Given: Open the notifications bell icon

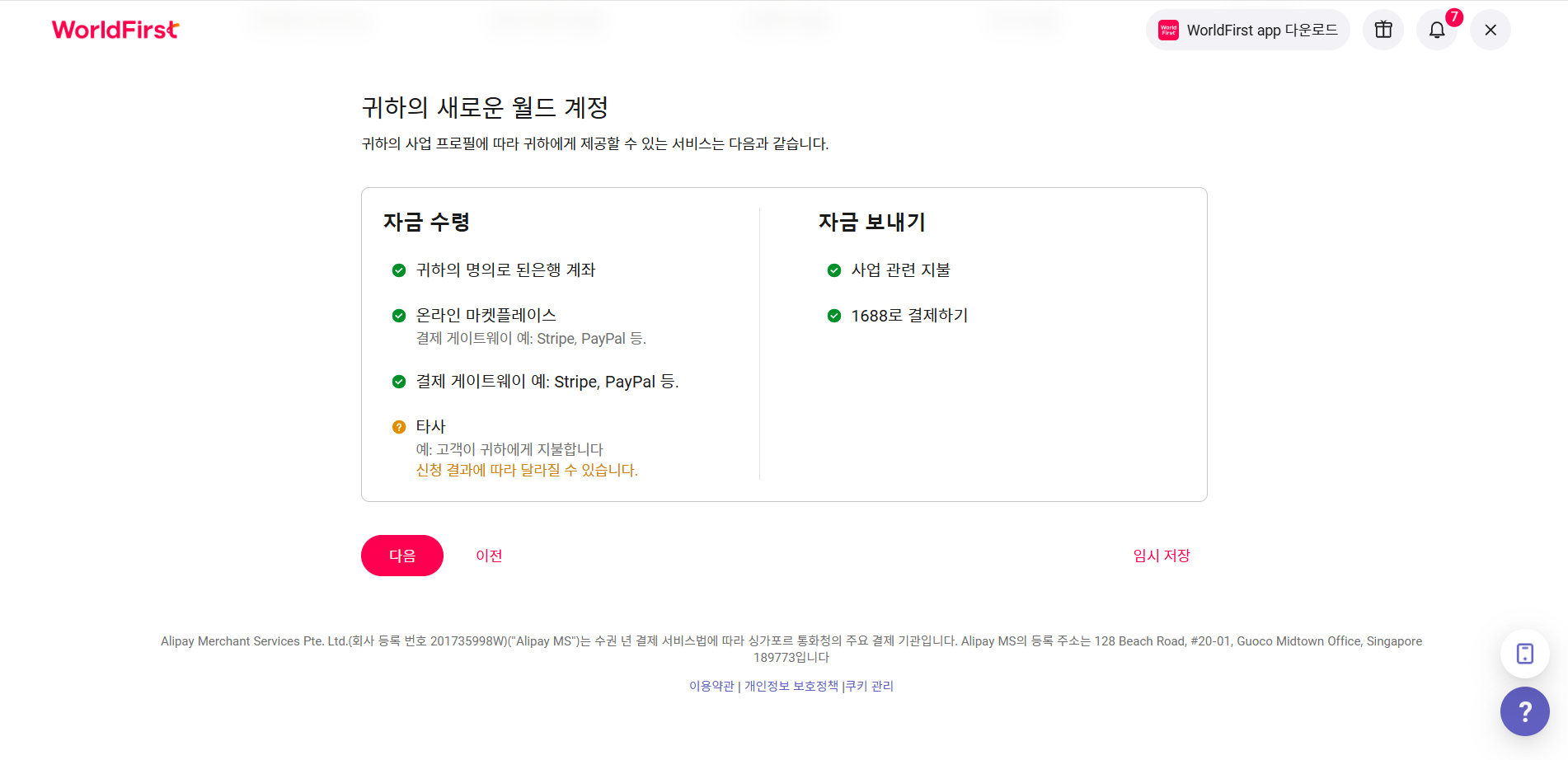Looking at the screenshot, I should click(1437, 30).
